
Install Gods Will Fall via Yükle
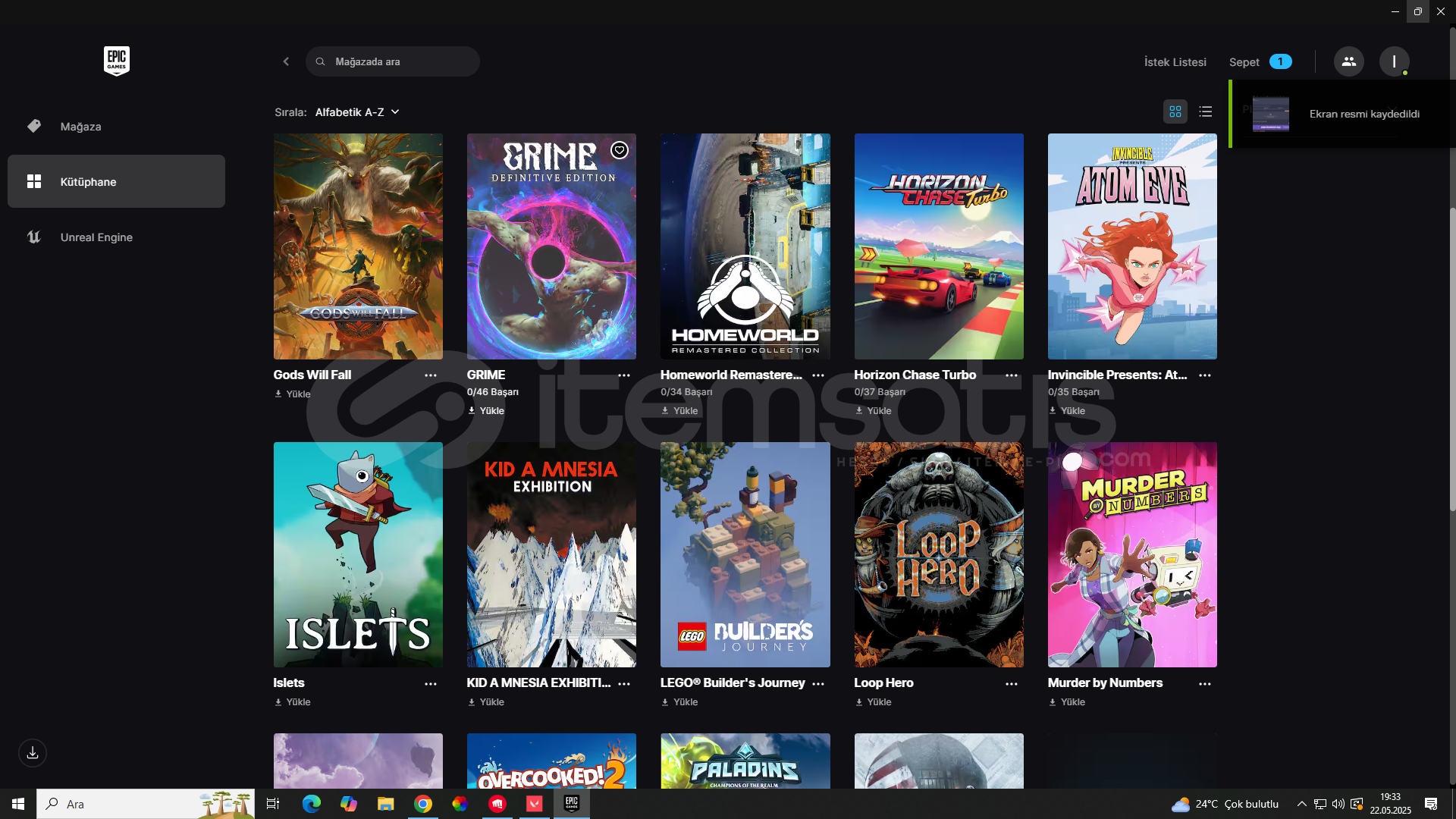[293, 394]
